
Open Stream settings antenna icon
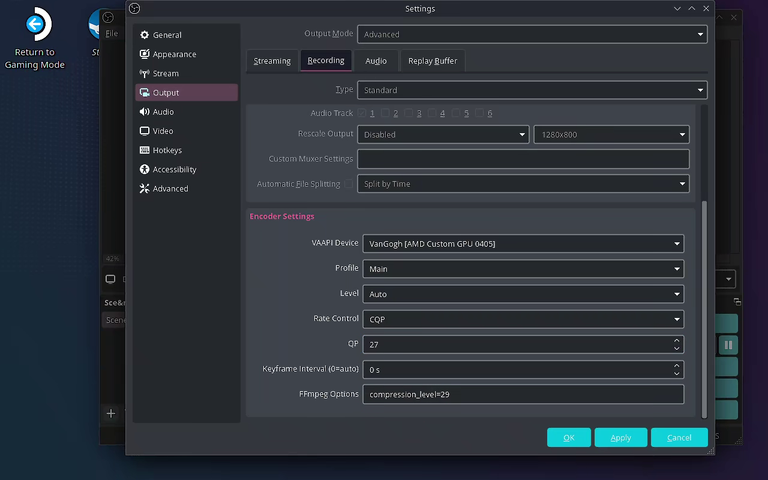[x=144, y=73]
